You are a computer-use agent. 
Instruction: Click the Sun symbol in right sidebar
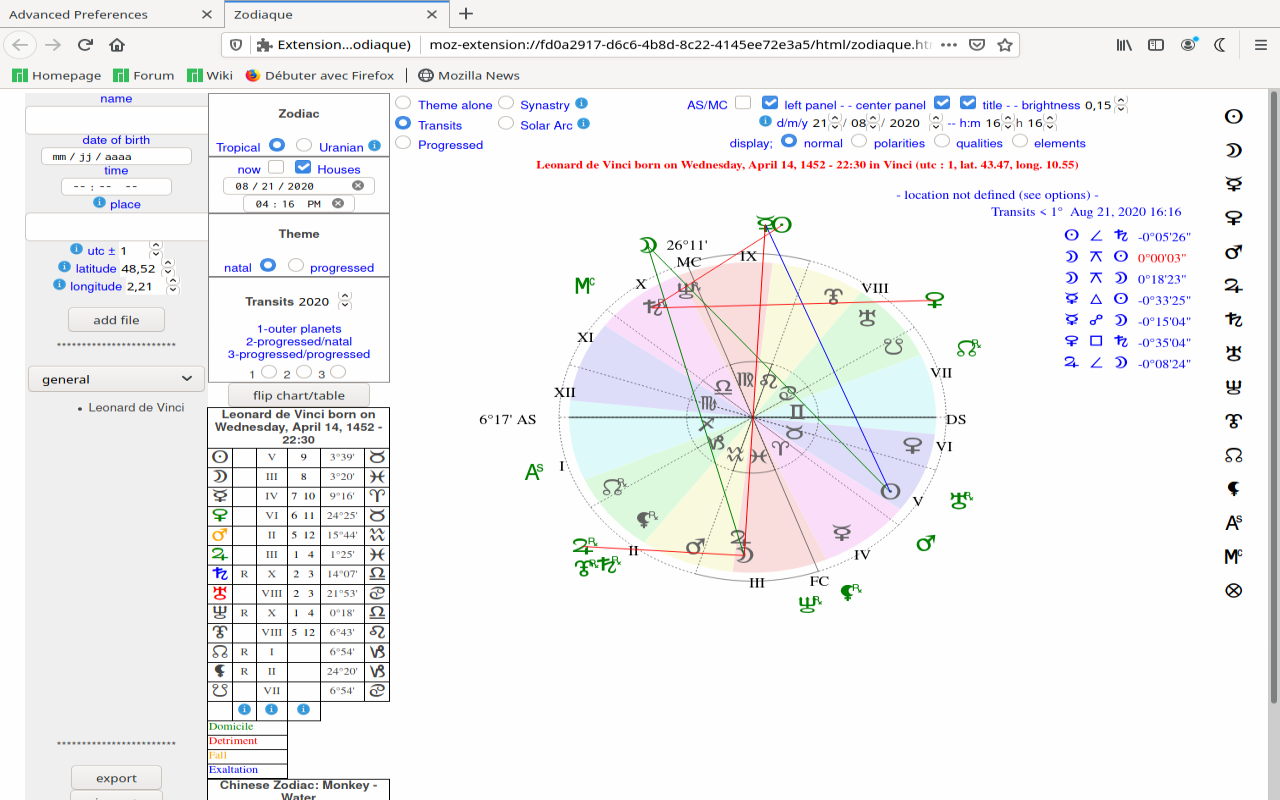[1234, 116]
